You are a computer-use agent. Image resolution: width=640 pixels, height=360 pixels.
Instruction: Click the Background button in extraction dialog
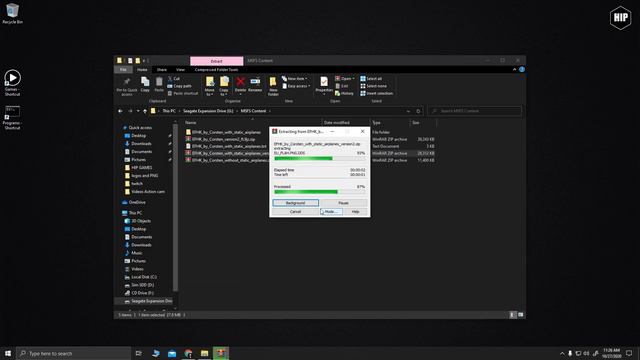click(296, 203)
